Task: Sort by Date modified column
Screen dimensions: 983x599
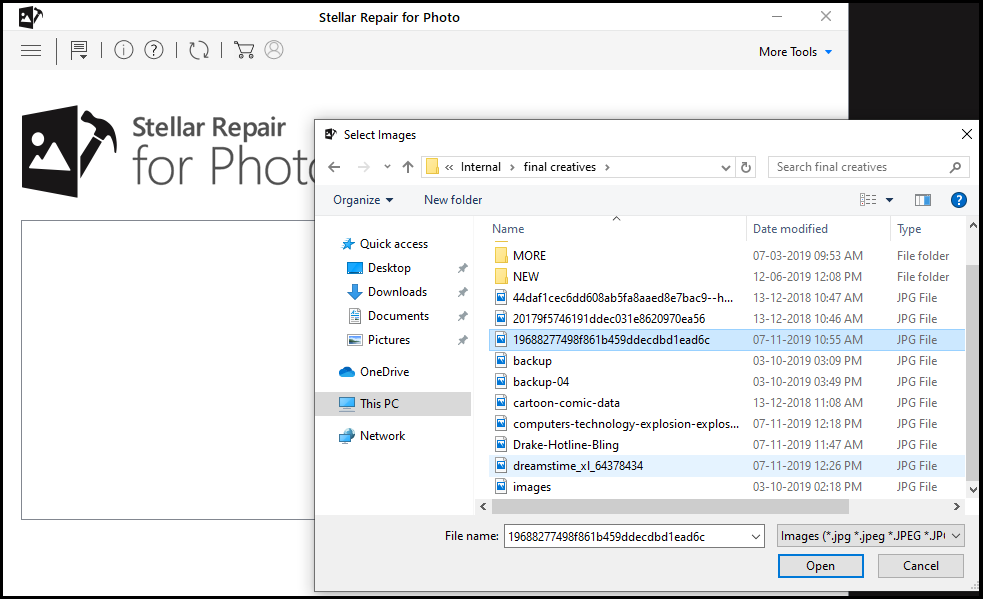Action: (790, 229)
